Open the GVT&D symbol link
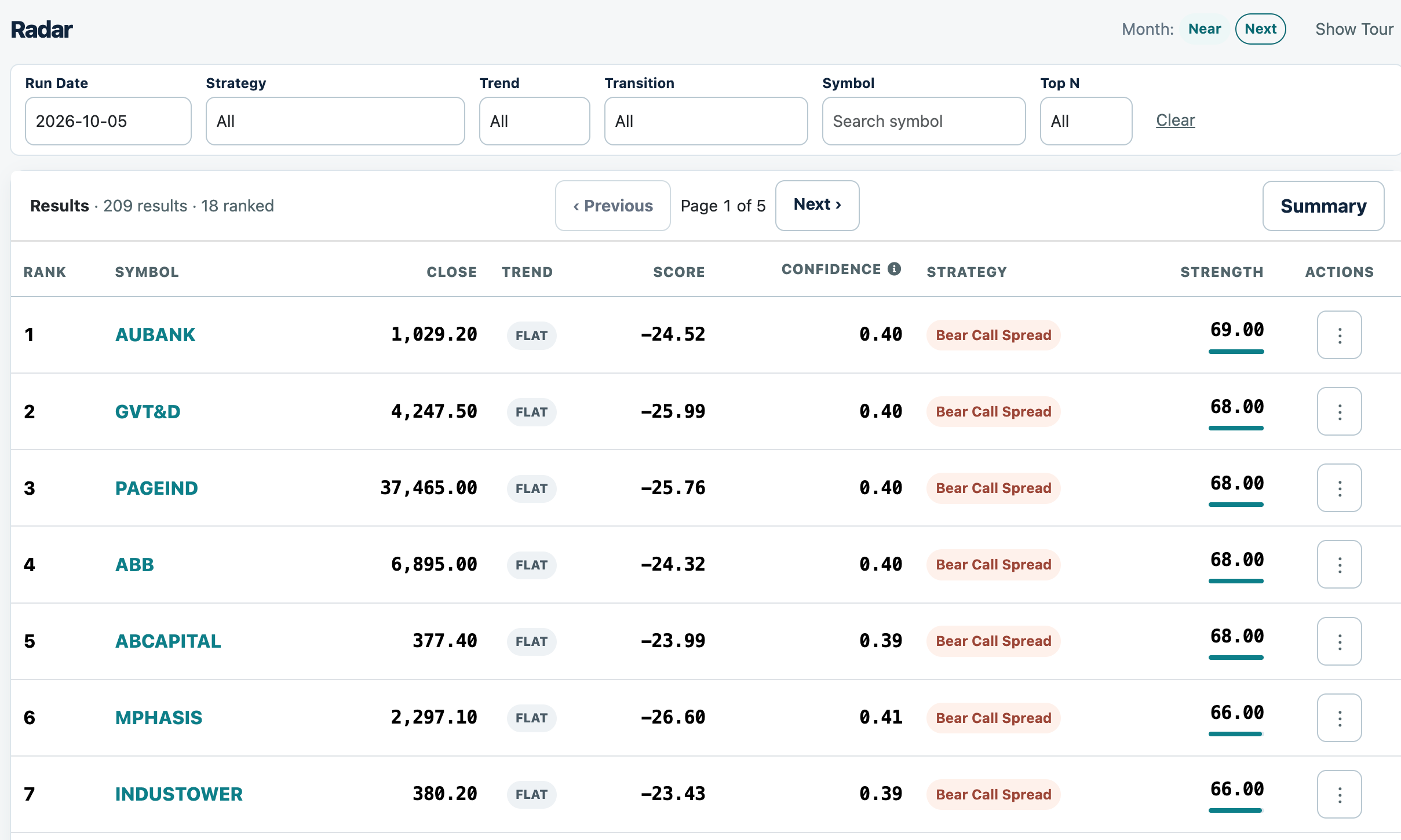1401x840 pixels. [x=148, y=411]
